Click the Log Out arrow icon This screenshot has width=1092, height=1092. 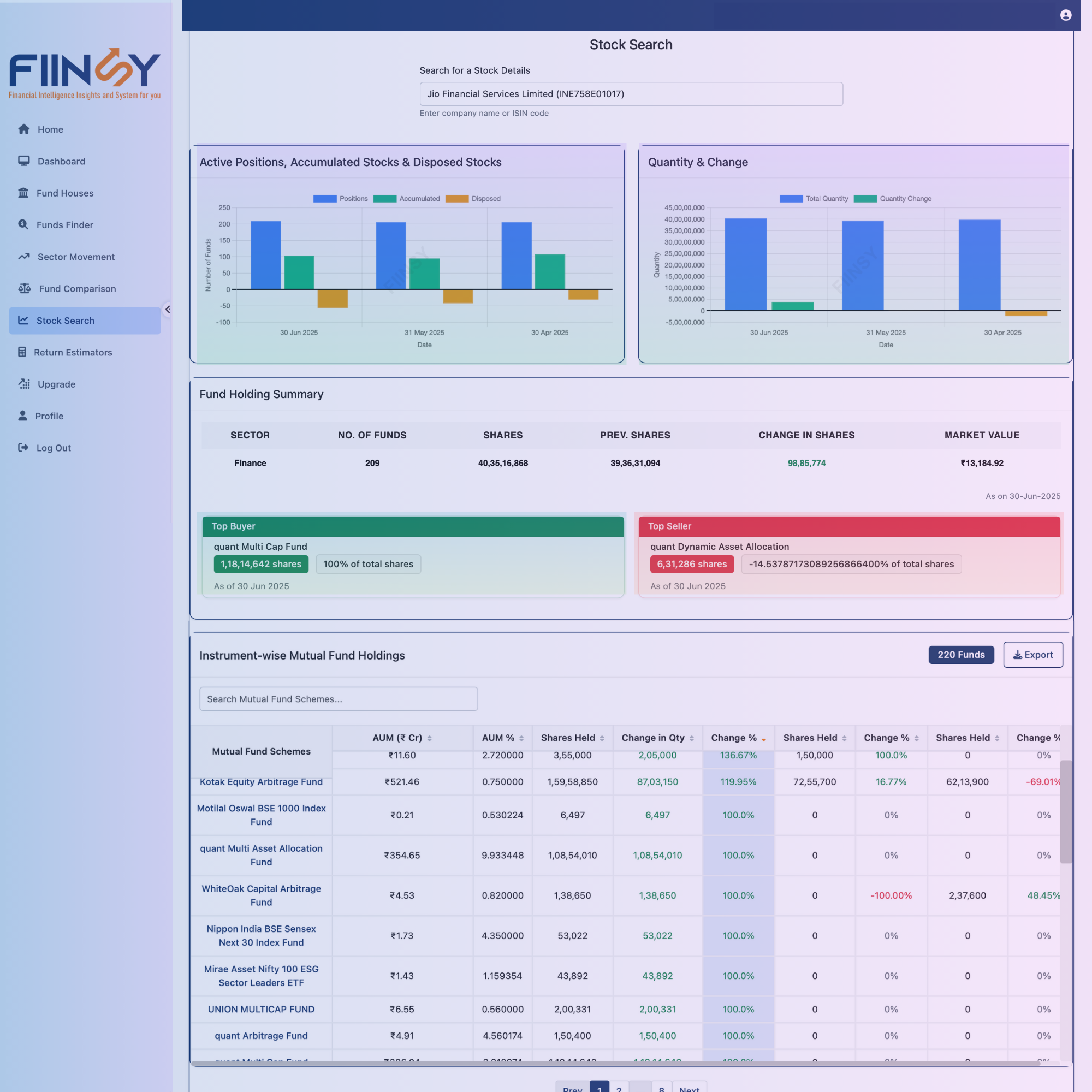coord(23,448)
